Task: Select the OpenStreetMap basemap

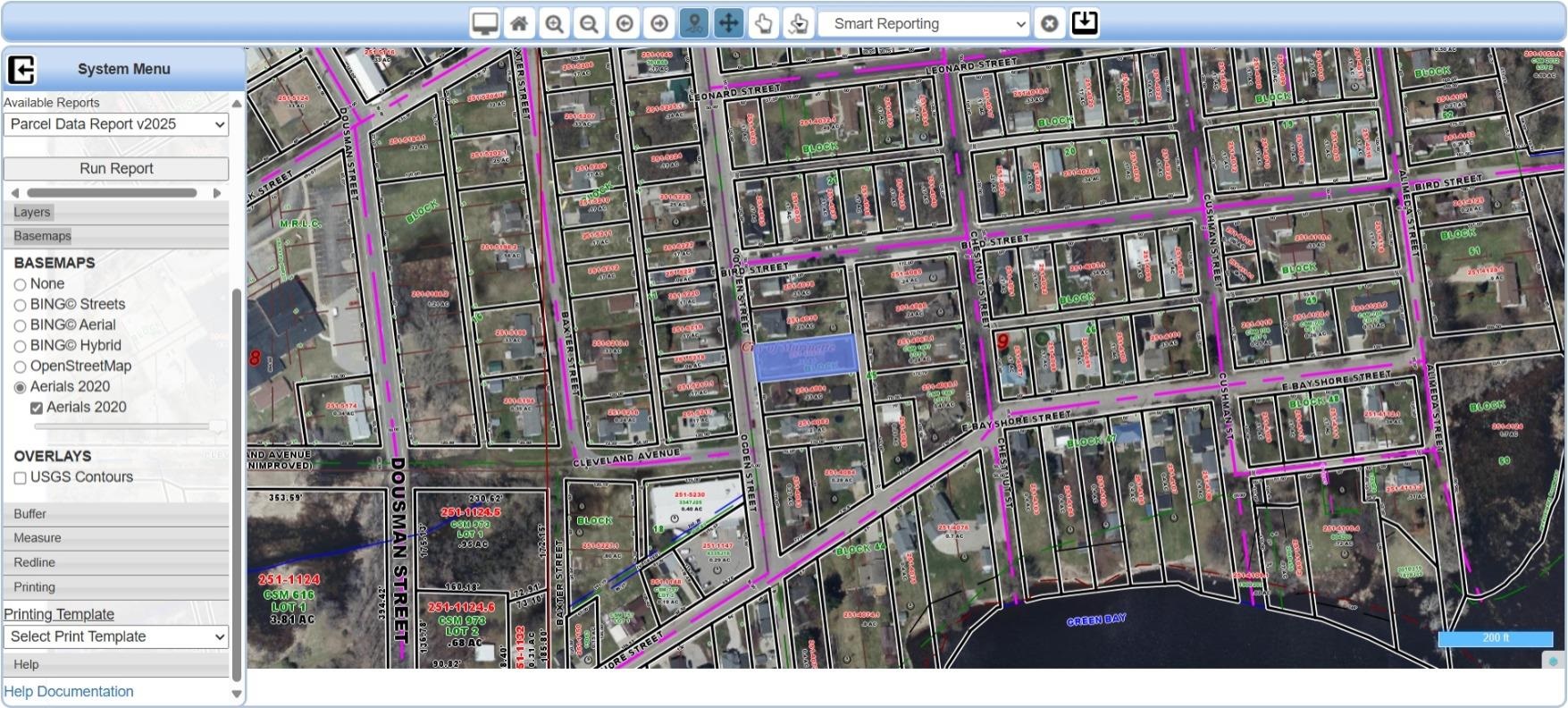Action: pyautogui.click(x=20, y=367)
